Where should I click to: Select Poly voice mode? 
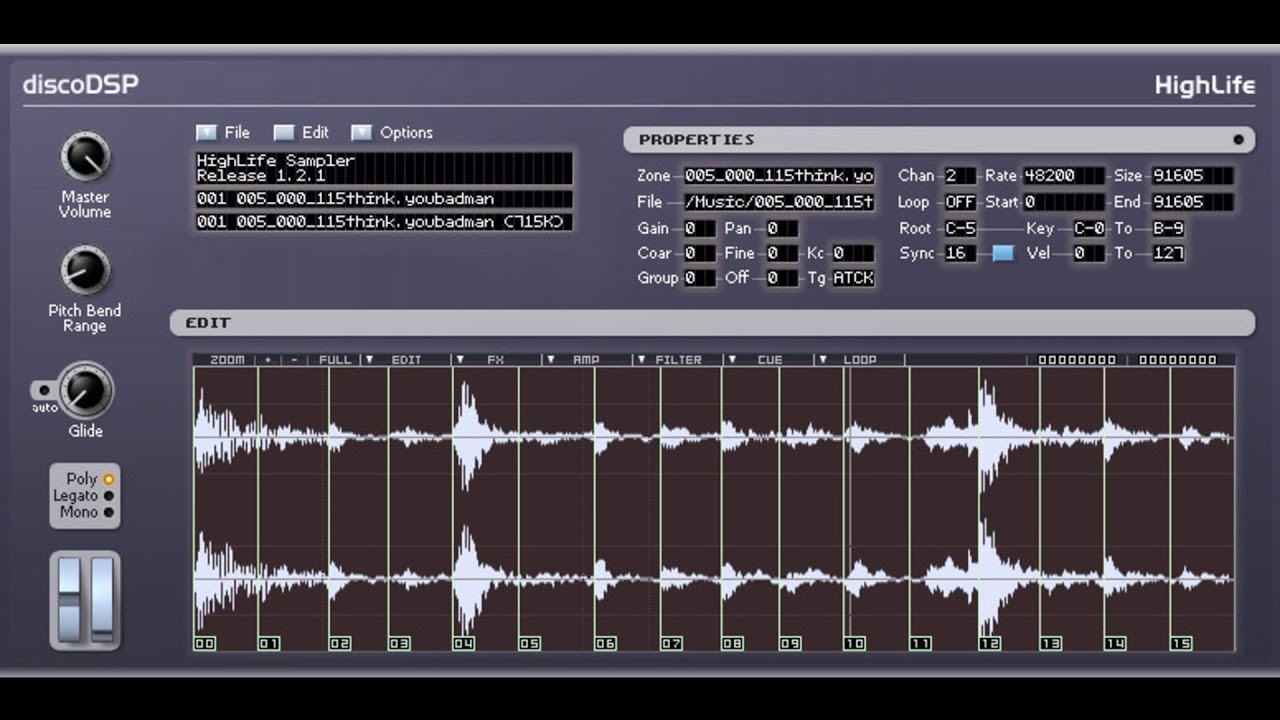pos(108,479)
